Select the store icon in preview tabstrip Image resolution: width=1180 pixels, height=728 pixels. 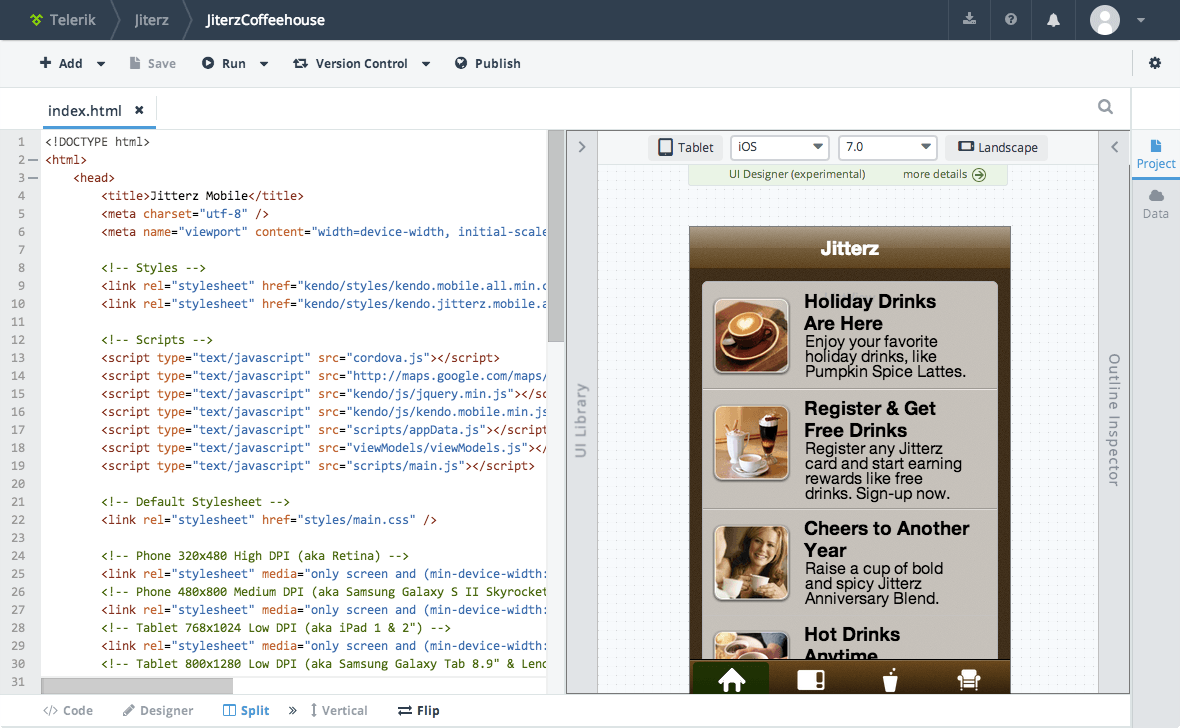tap(969, 680)
